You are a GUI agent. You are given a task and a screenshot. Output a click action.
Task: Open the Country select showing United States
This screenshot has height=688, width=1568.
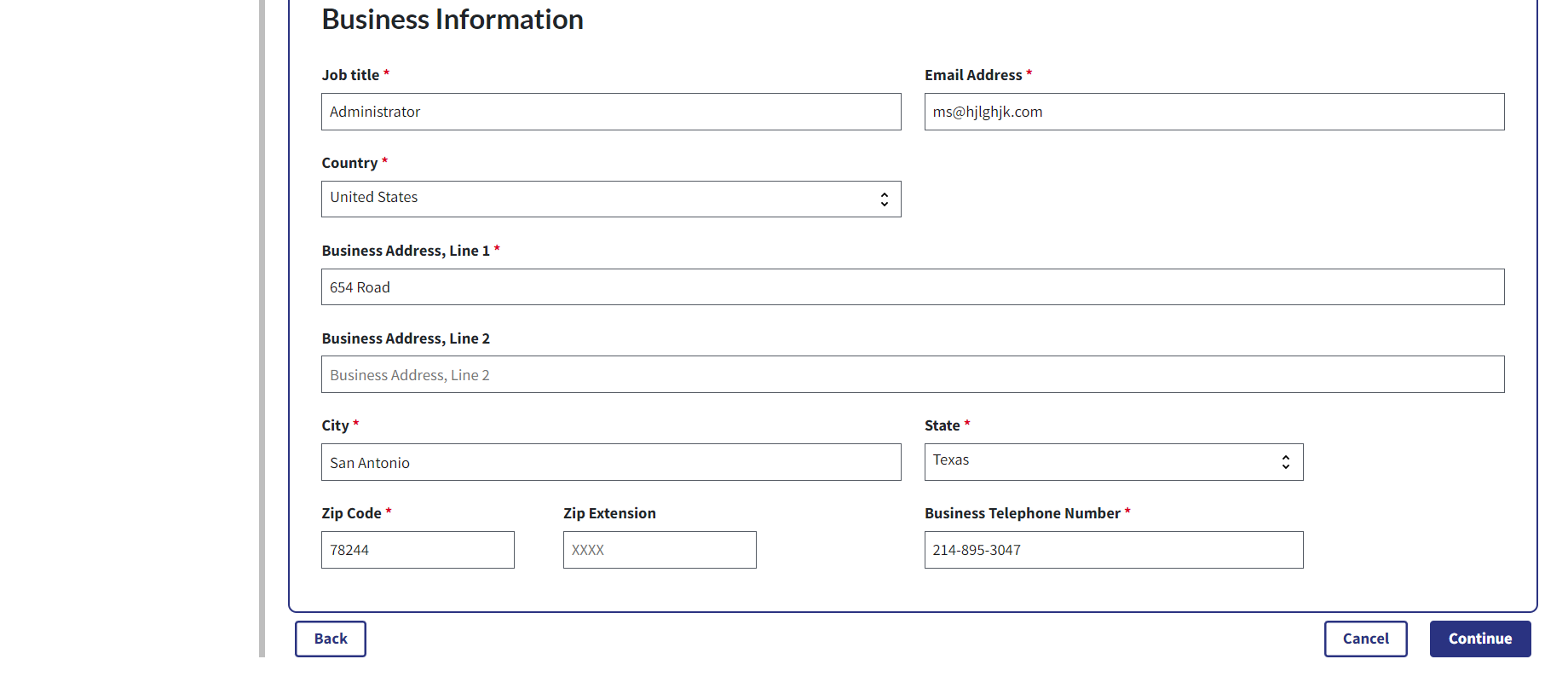click(597, 199)
